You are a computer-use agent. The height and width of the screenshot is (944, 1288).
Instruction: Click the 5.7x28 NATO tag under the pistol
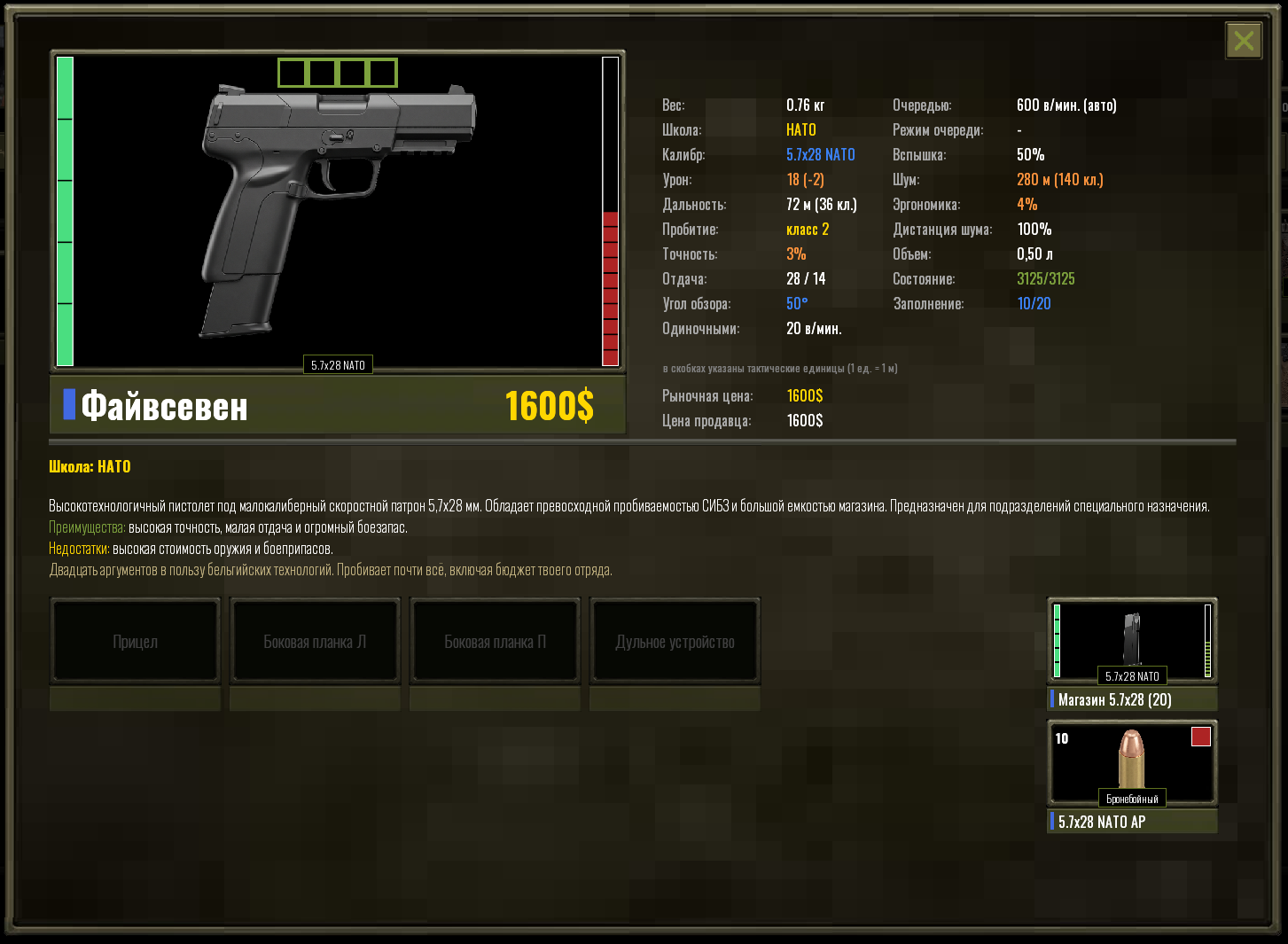tap(338, 365)
